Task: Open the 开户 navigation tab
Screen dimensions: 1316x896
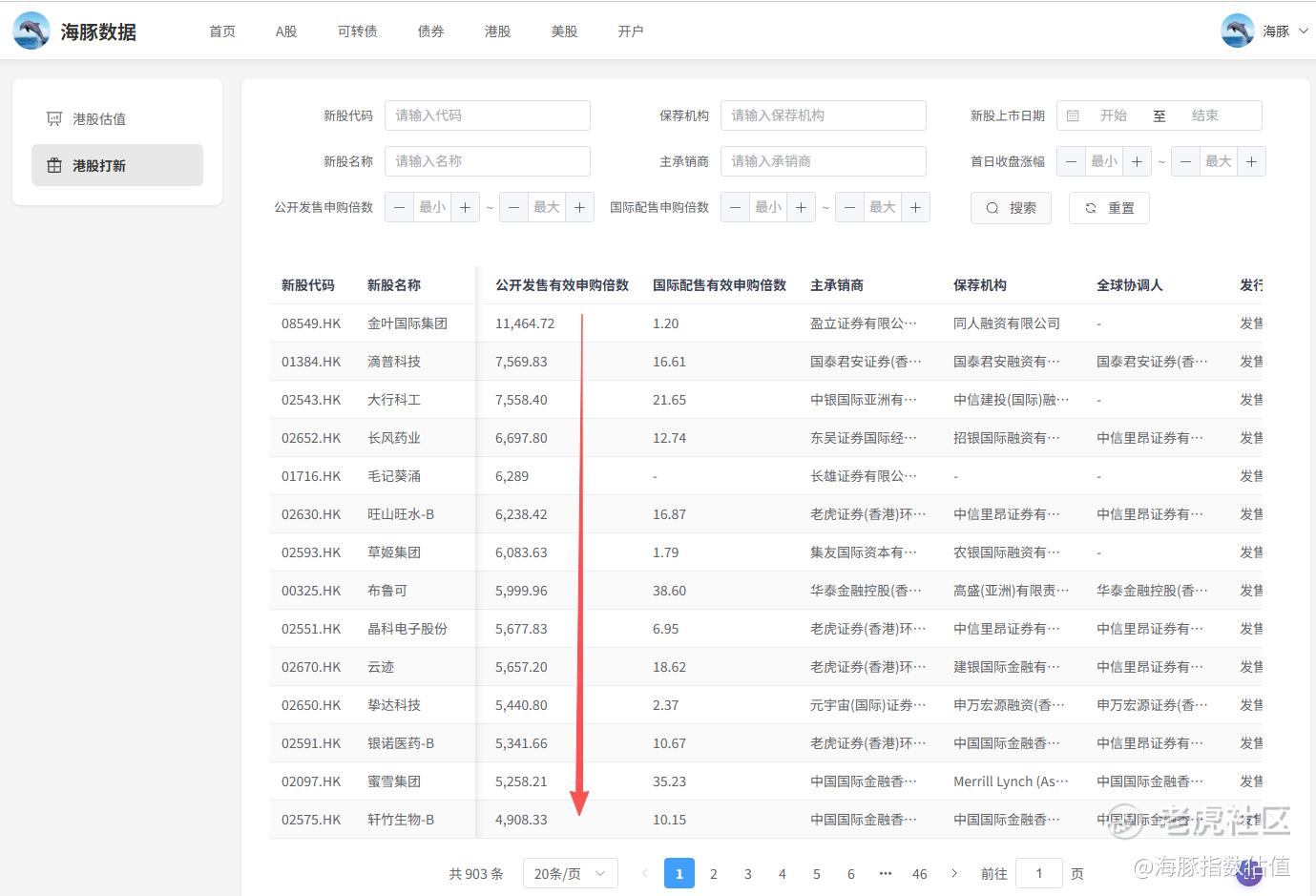Action: (x=631, y=31)
